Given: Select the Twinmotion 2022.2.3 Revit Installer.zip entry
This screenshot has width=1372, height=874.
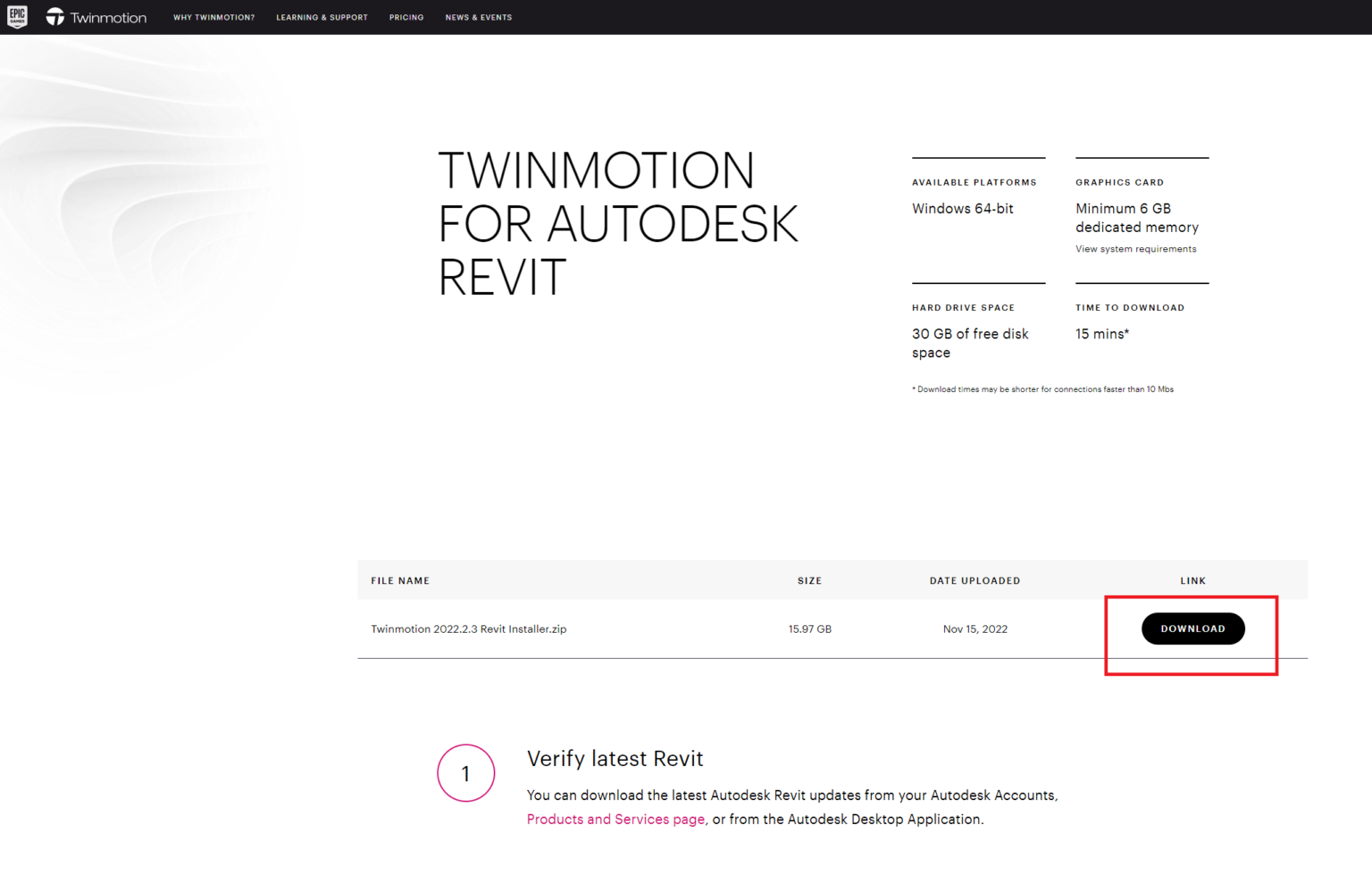Looking at the screenshot, I should pos(468,628).
